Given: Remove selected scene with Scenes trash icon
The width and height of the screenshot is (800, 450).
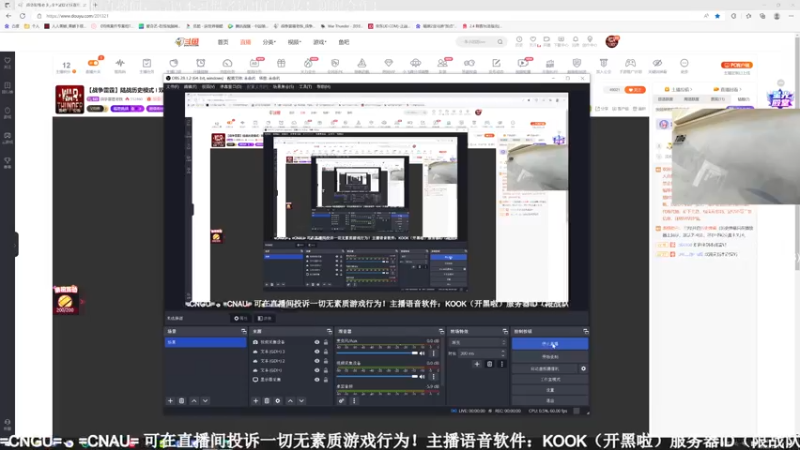Looking at the screenshot, I should [182, 401].
